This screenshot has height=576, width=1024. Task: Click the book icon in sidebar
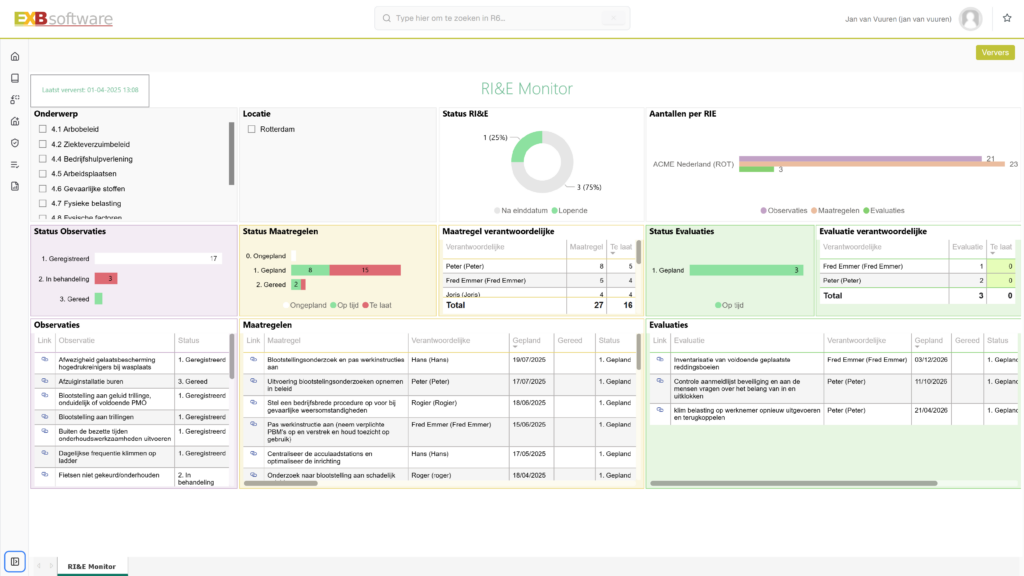pos(15,78)
